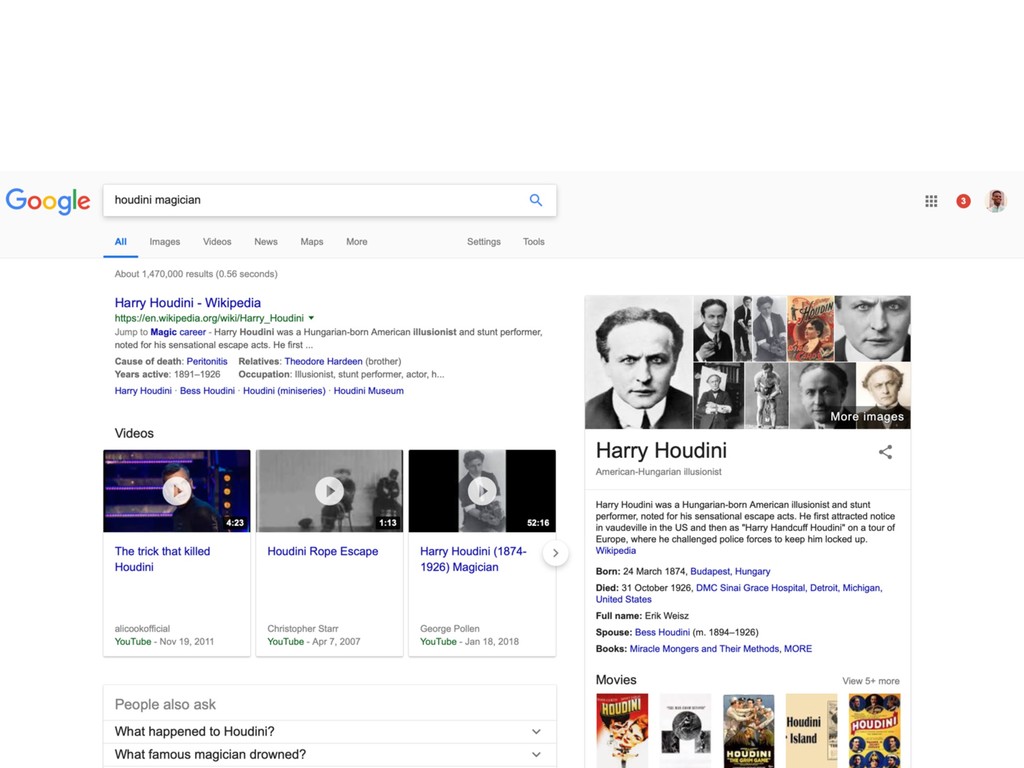Open the 'Budapest, Hungary' birthplace link
The height and width of the screenshot is (768, 1024).
pos(730,571)
